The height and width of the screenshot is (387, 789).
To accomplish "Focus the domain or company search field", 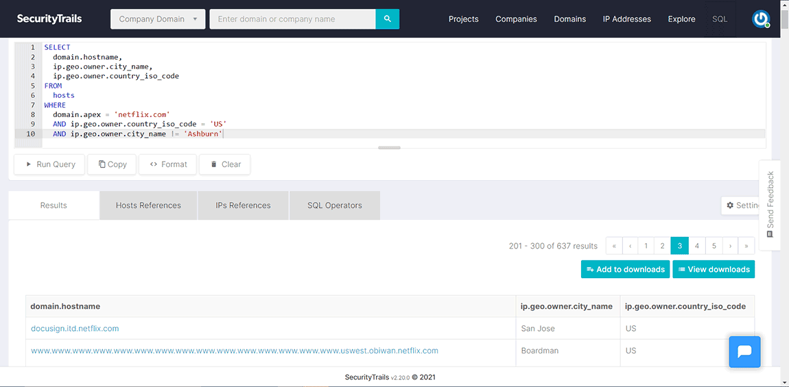I will [292, 19].
